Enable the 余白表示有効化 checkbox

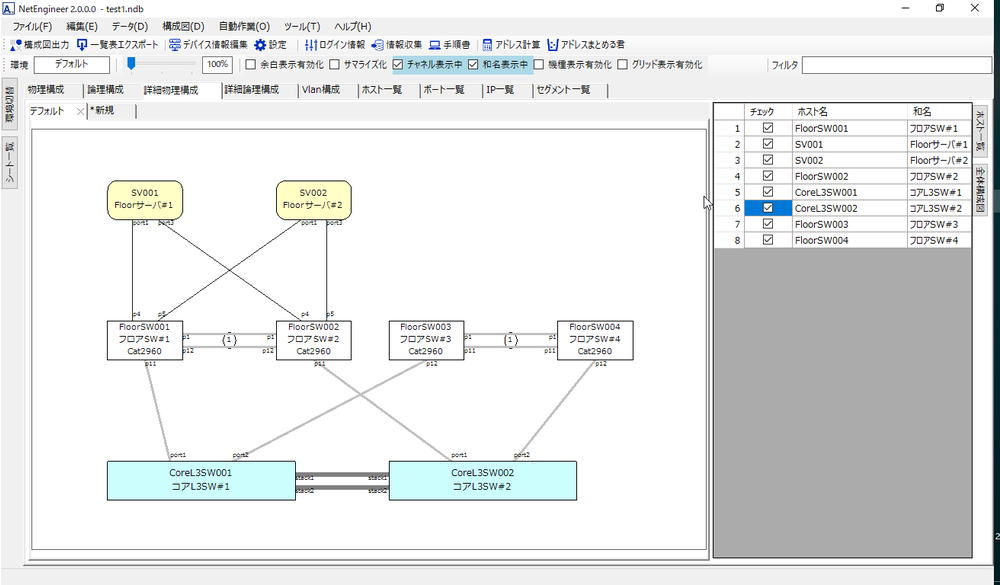(x=251, y=65)
